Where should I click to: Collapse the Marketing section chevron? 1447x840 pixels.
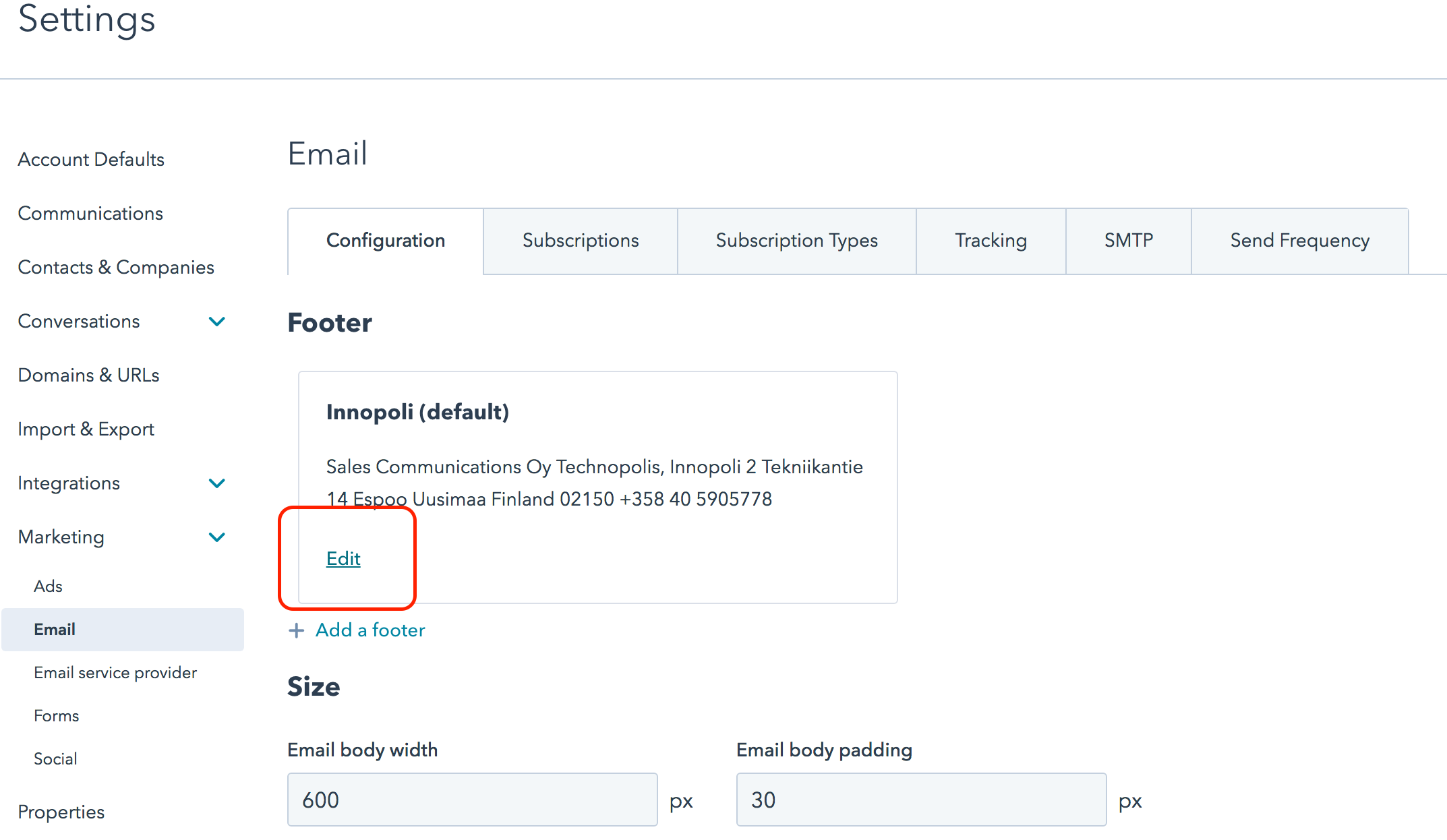point(217,537)
